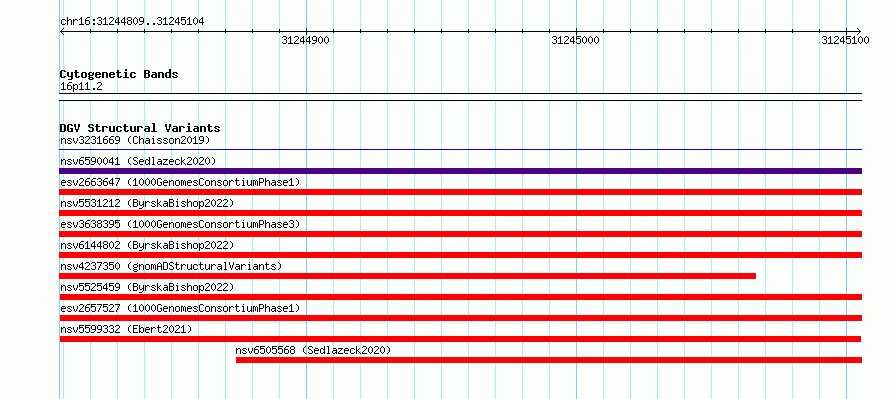Open nsv6505568 (Sedlazeck2020) variant label
The width and height of the screenshot is (890, 399).
click(x=313, y=350)
